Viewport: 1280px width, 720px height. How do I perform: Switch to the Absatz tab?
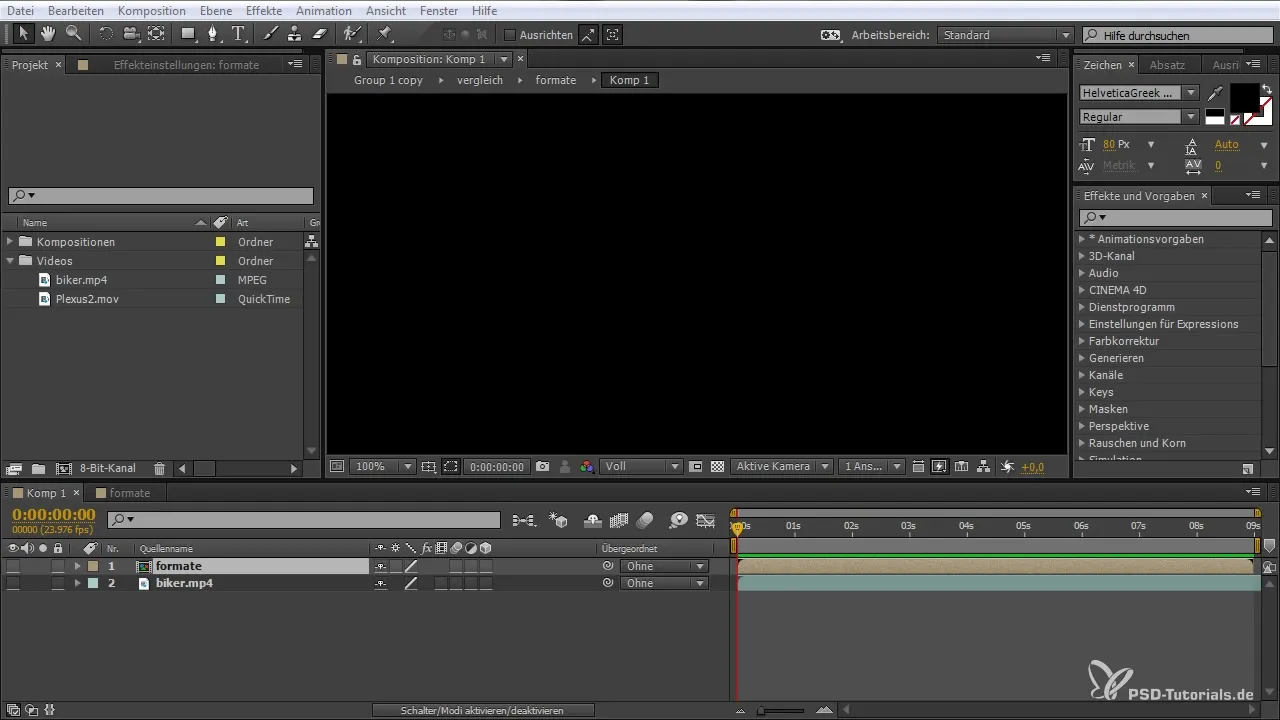point(1167,65)
